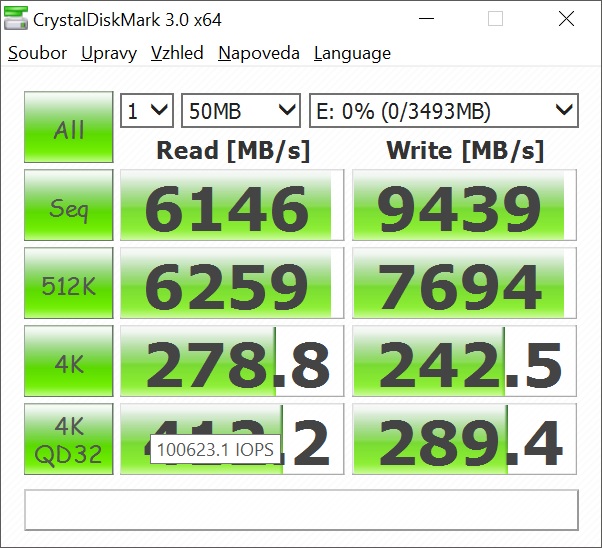Click the empty comment field at bottom
The height and width of the screenshot is (548, 602).
pos(301,510)
